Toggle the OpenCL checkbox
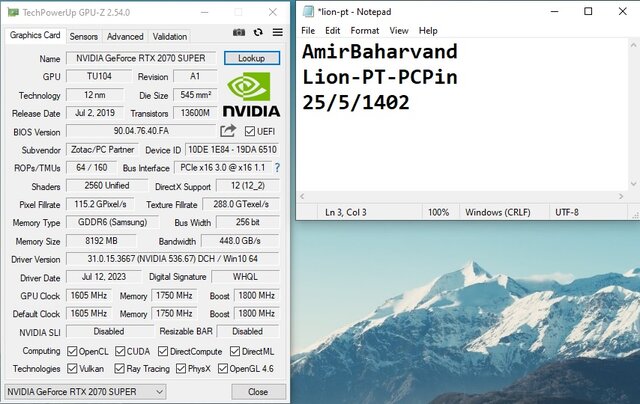Image resolution: width=640 pixels, height=404 pixels. [x=72, y=351]
